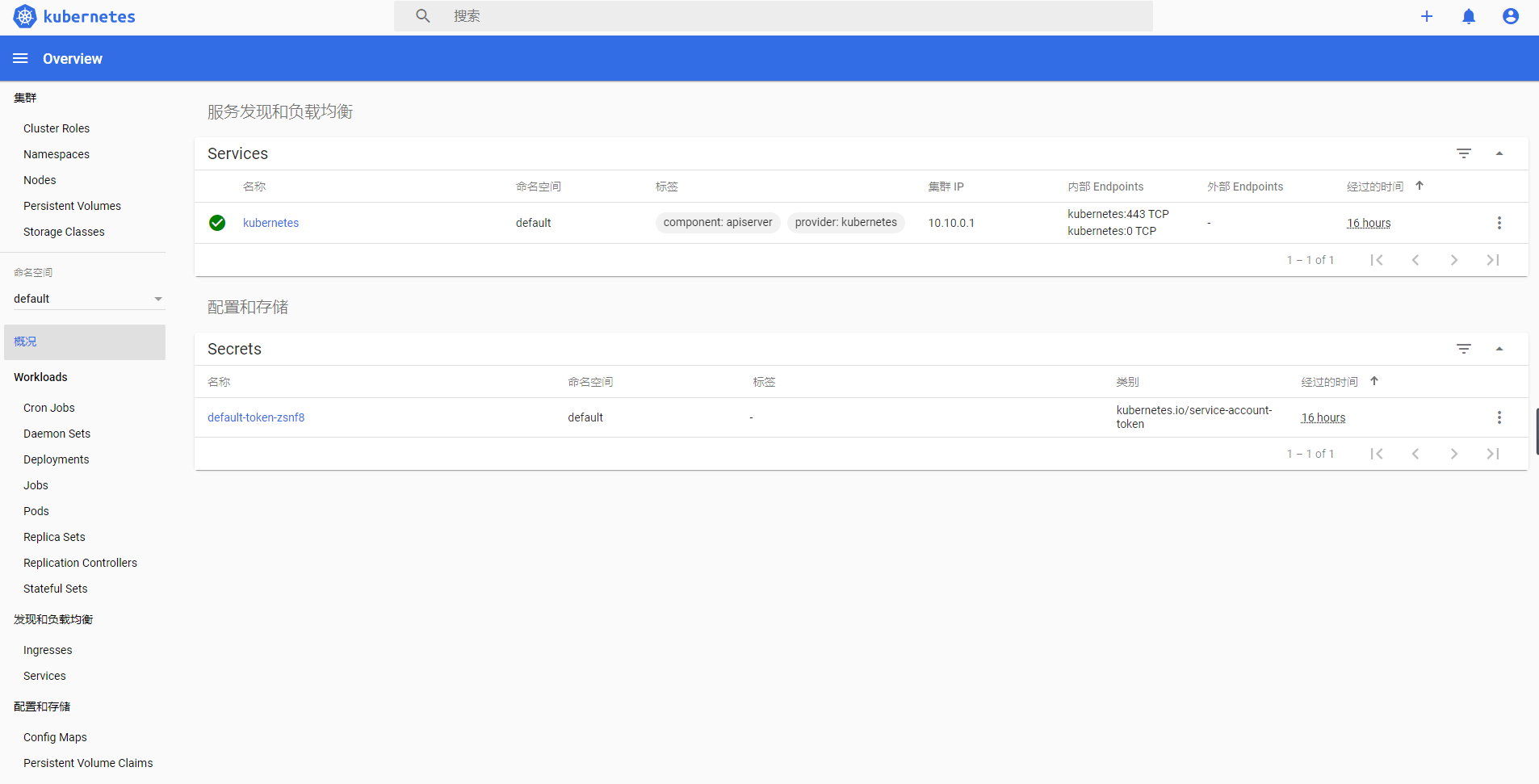Click the provider: kubernetes label chip
Viewport: 1539px width, 784px height.
point(845,222)
